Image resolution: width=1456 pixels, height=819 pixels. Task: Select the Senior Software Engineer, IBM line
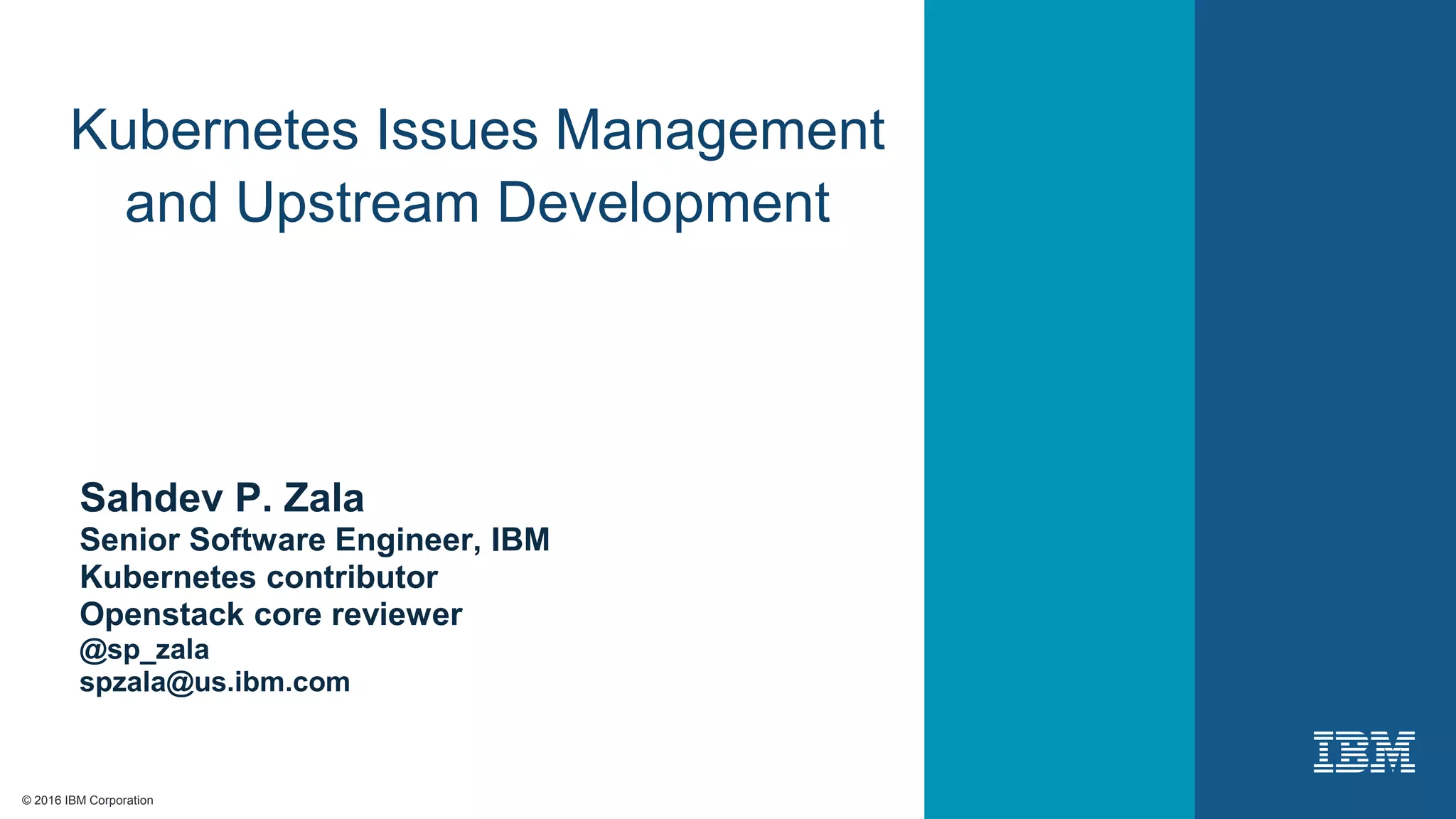[314, 540]
